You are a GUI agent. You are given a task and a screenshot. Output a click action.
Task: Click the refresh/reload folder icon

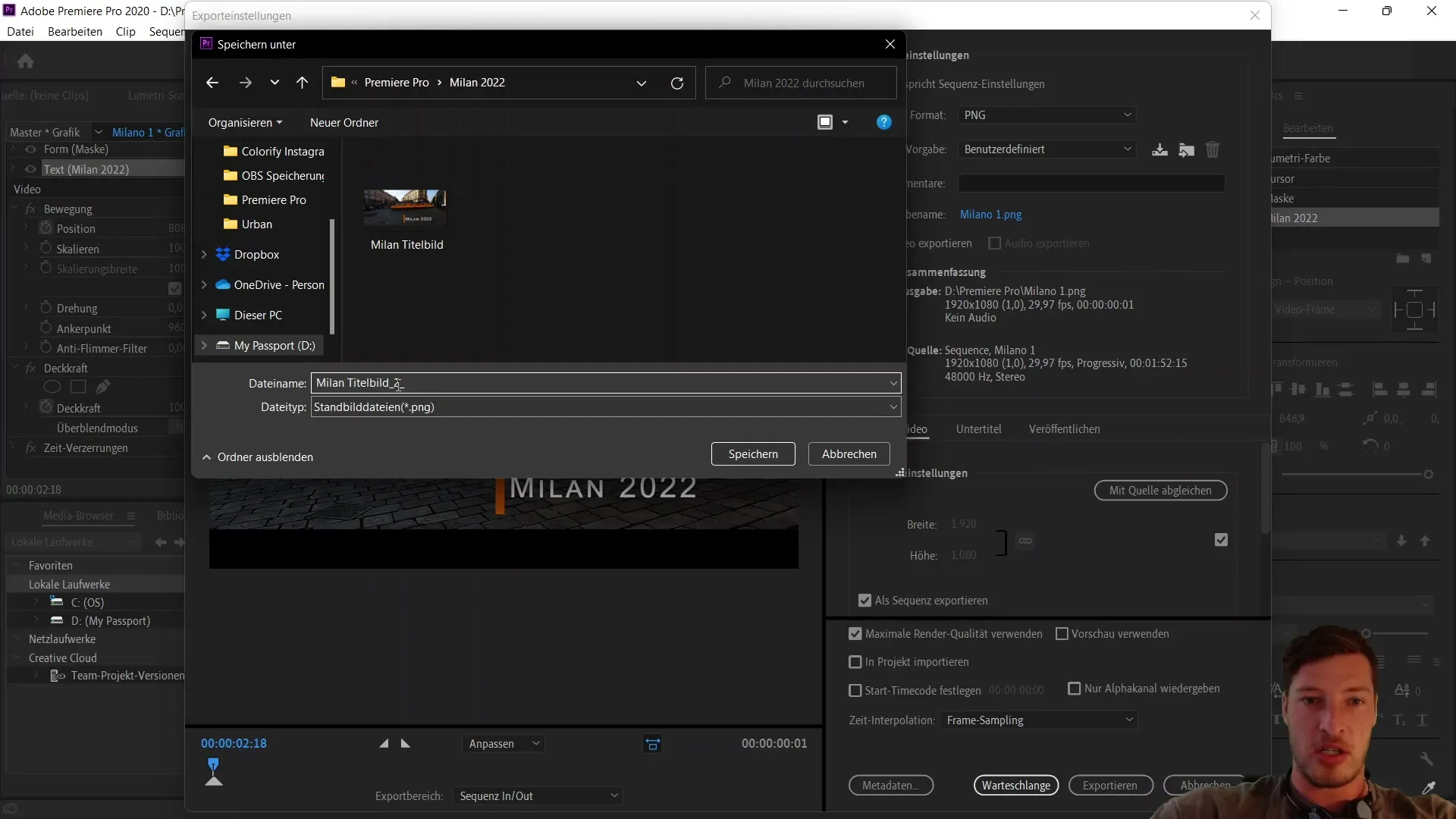[x=677, y=82]
